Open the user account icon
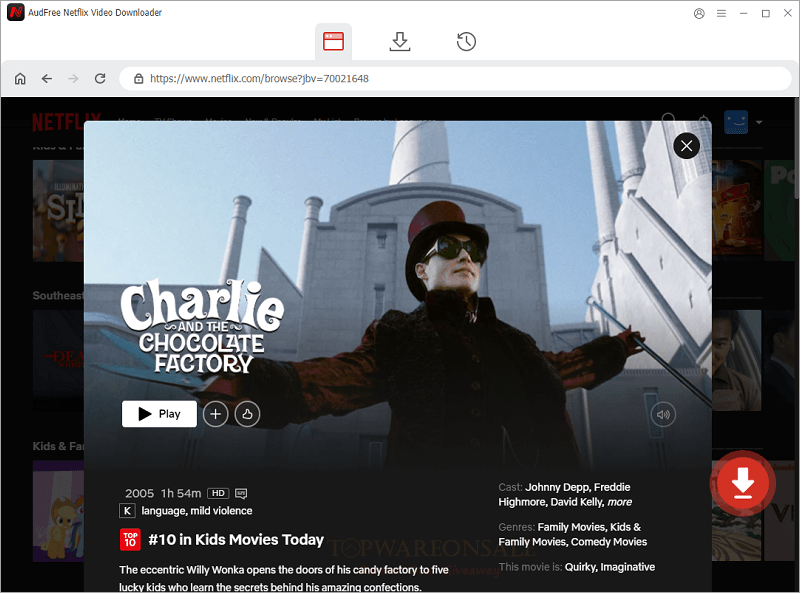The height and width of the screenshot is (593, 800). (x=699, y=14)
